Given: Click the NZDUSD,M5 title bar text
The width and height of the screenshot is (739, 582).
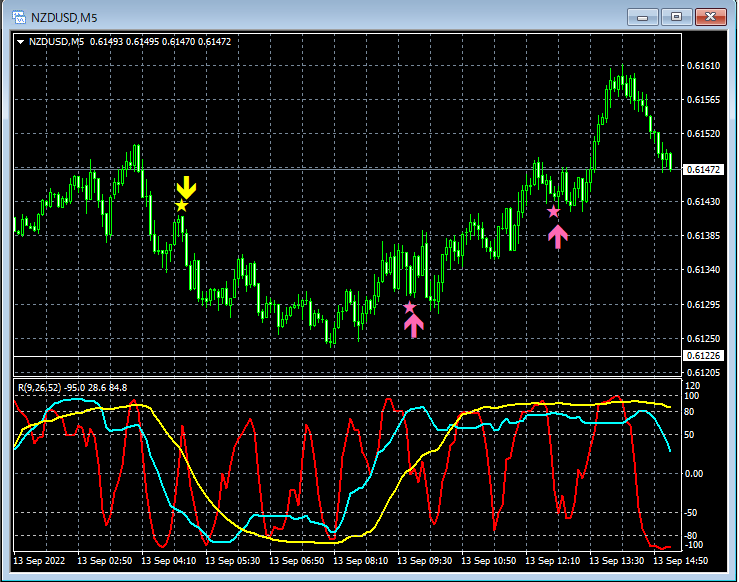Looking at the screenshot, I should pyautogui.click(x=64, y=18).
